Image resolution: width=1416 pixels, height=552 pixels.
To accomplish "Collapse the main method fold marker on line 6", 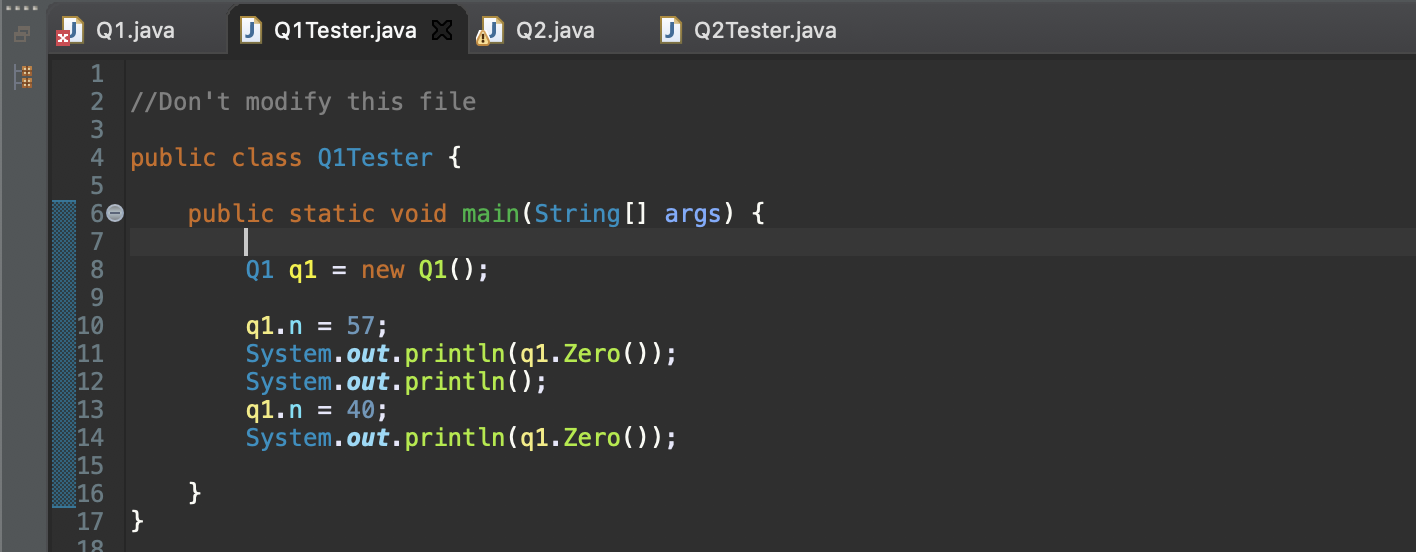I will (x=114, y=213).
